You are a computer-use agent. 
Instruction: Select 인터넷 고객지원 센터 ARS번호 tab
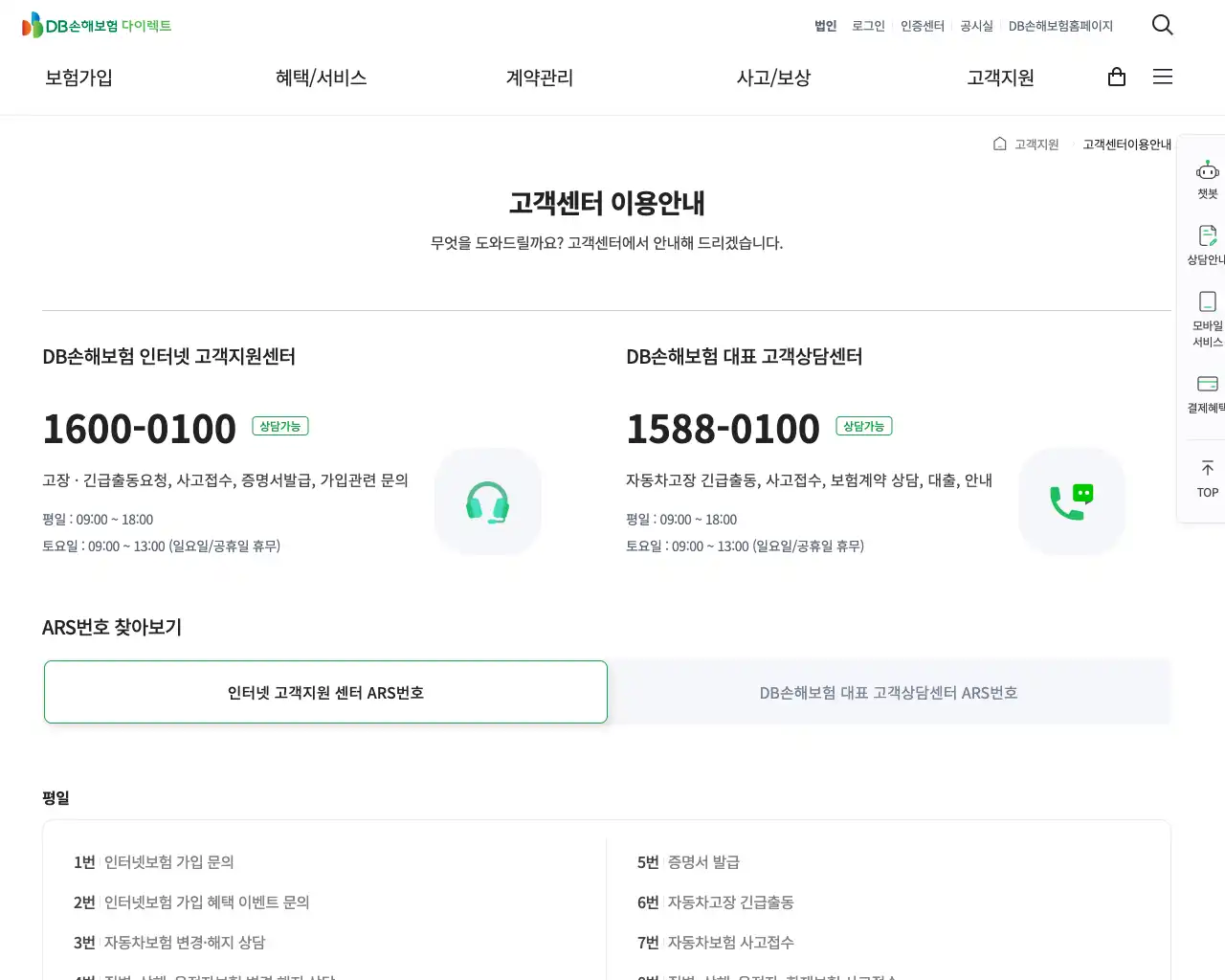[x=325, y=692]
